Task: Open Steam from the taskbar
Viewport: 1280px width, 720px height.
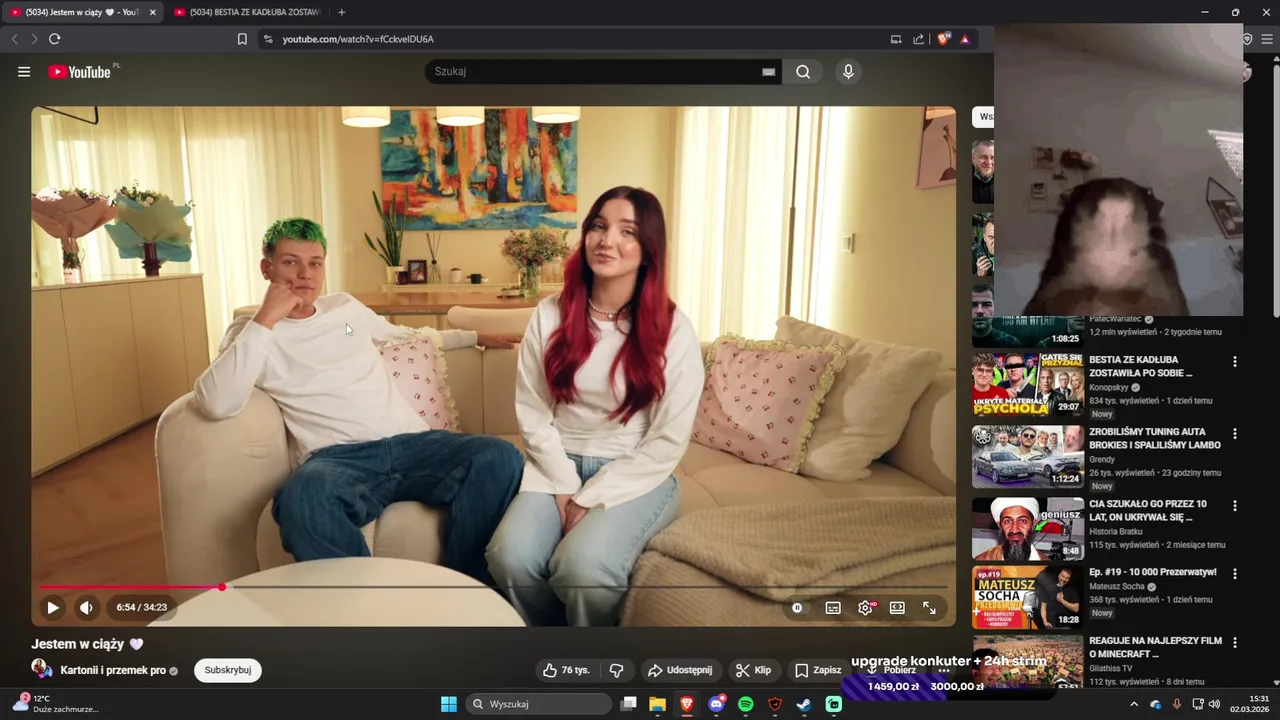Action: (804, 704)
